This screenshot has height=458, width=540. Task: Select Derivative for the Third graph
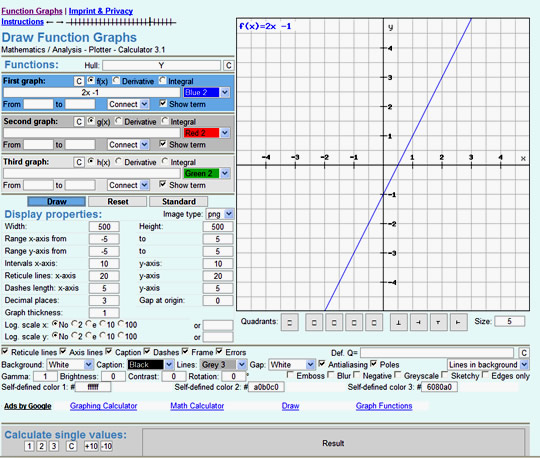[x=118, y=161]
